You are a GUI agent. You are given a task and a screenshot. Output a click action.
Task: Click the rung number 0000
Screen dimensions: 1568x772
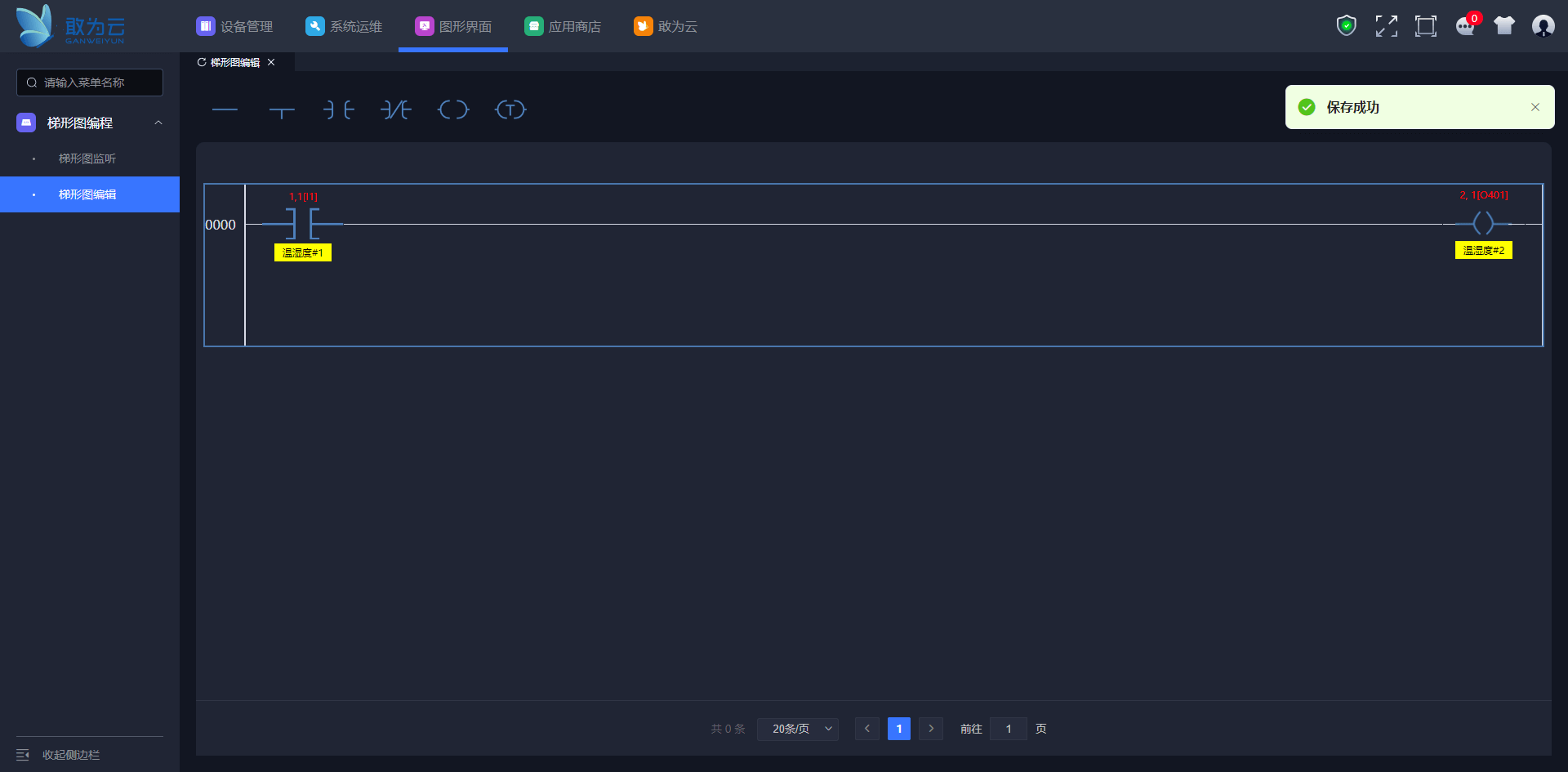[x=220, y=225]
